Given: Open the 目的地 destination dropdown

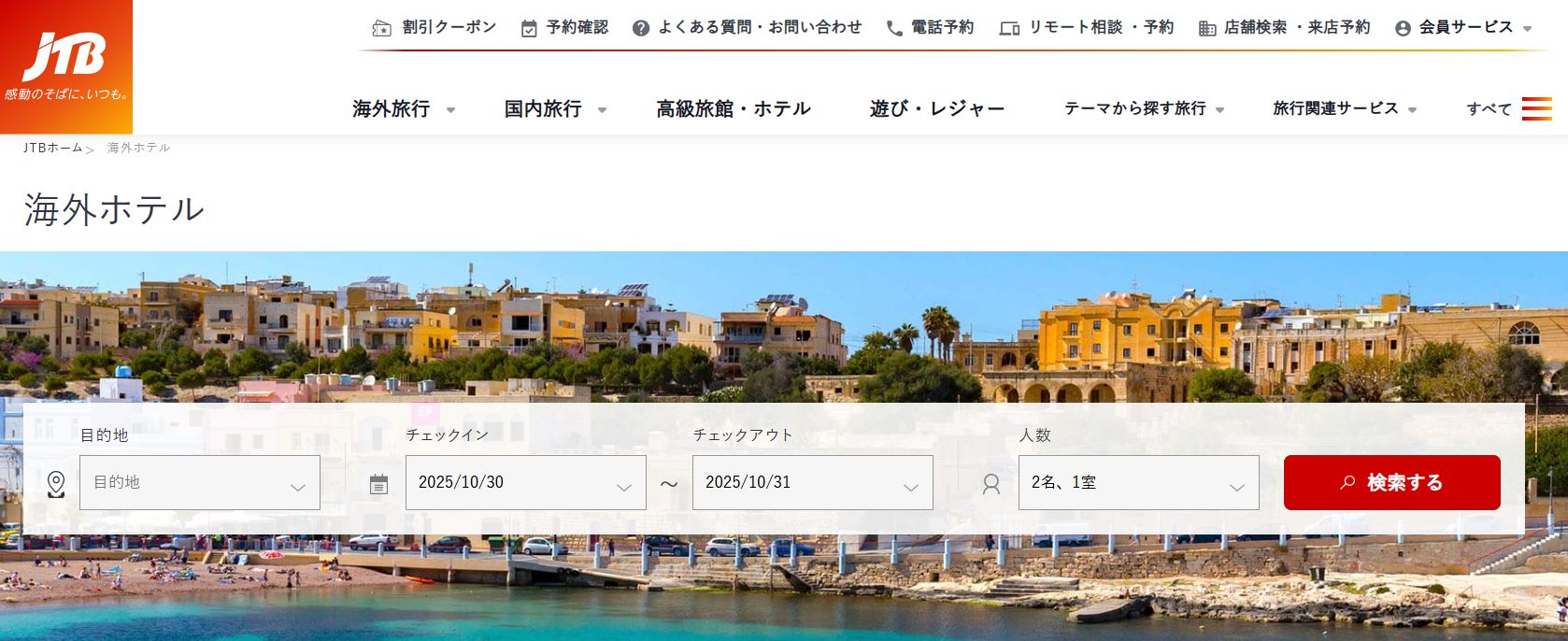Looking at the screenshot, I should (200, 482).
